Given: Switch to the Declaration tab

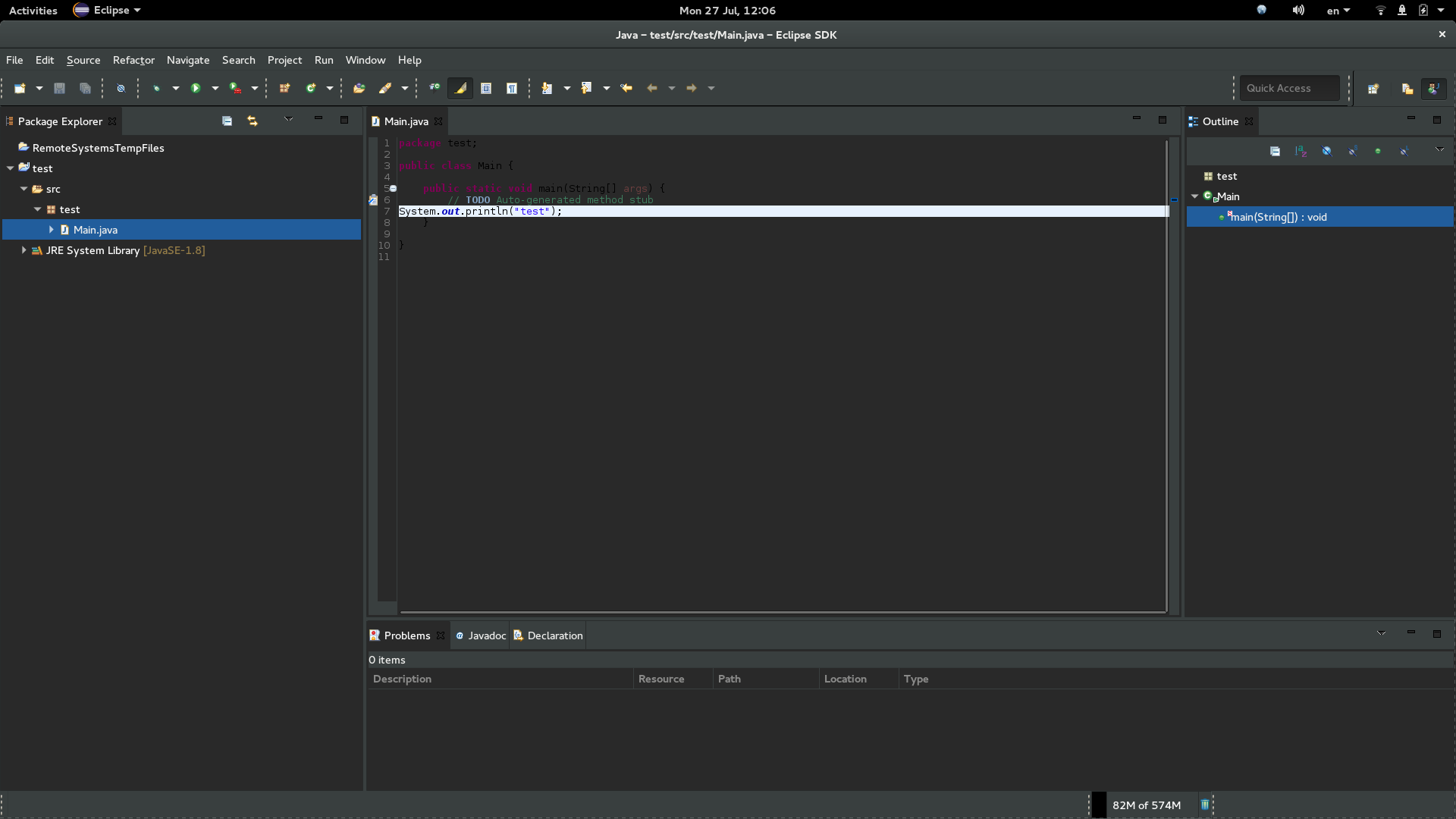Looking at the screenshot, I should 548,635.
